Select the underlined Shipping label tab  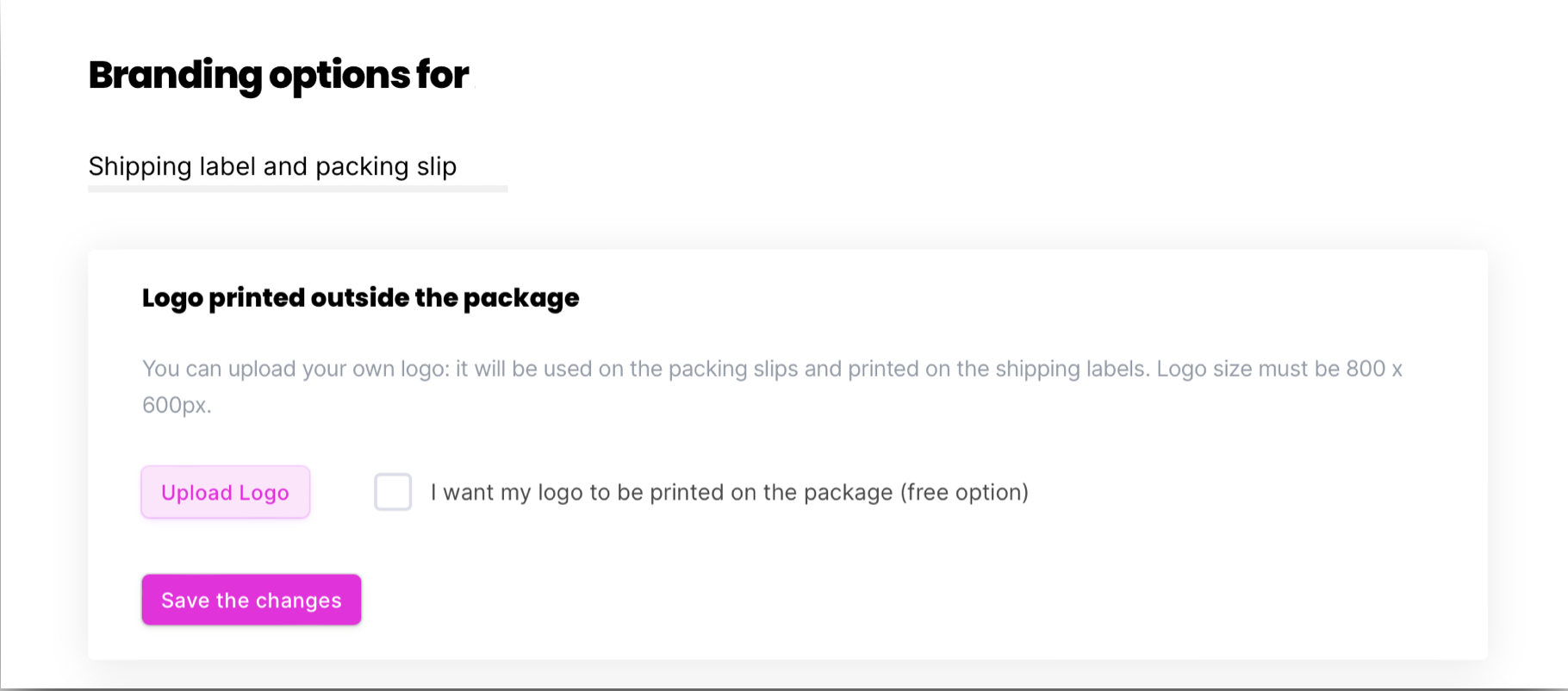[x=272, y=166]
